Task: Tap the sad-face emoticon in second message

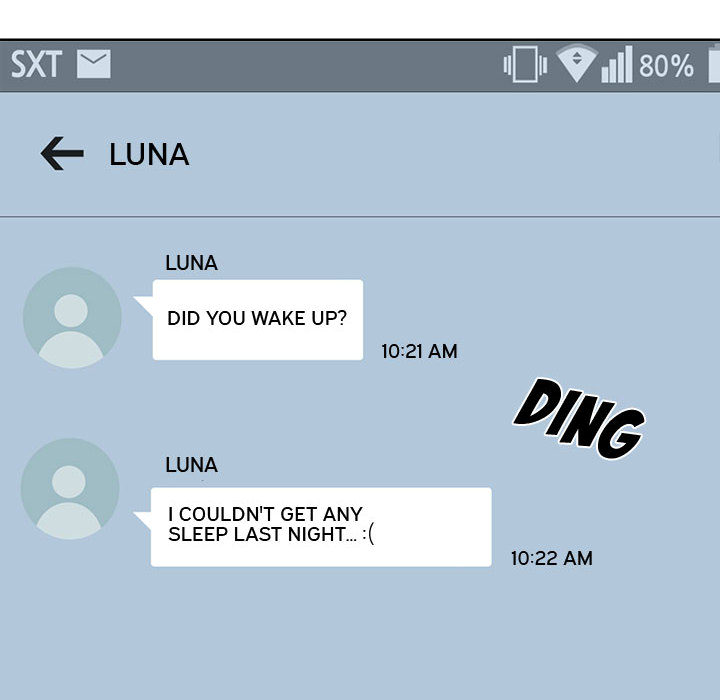Action: point(369,535)
